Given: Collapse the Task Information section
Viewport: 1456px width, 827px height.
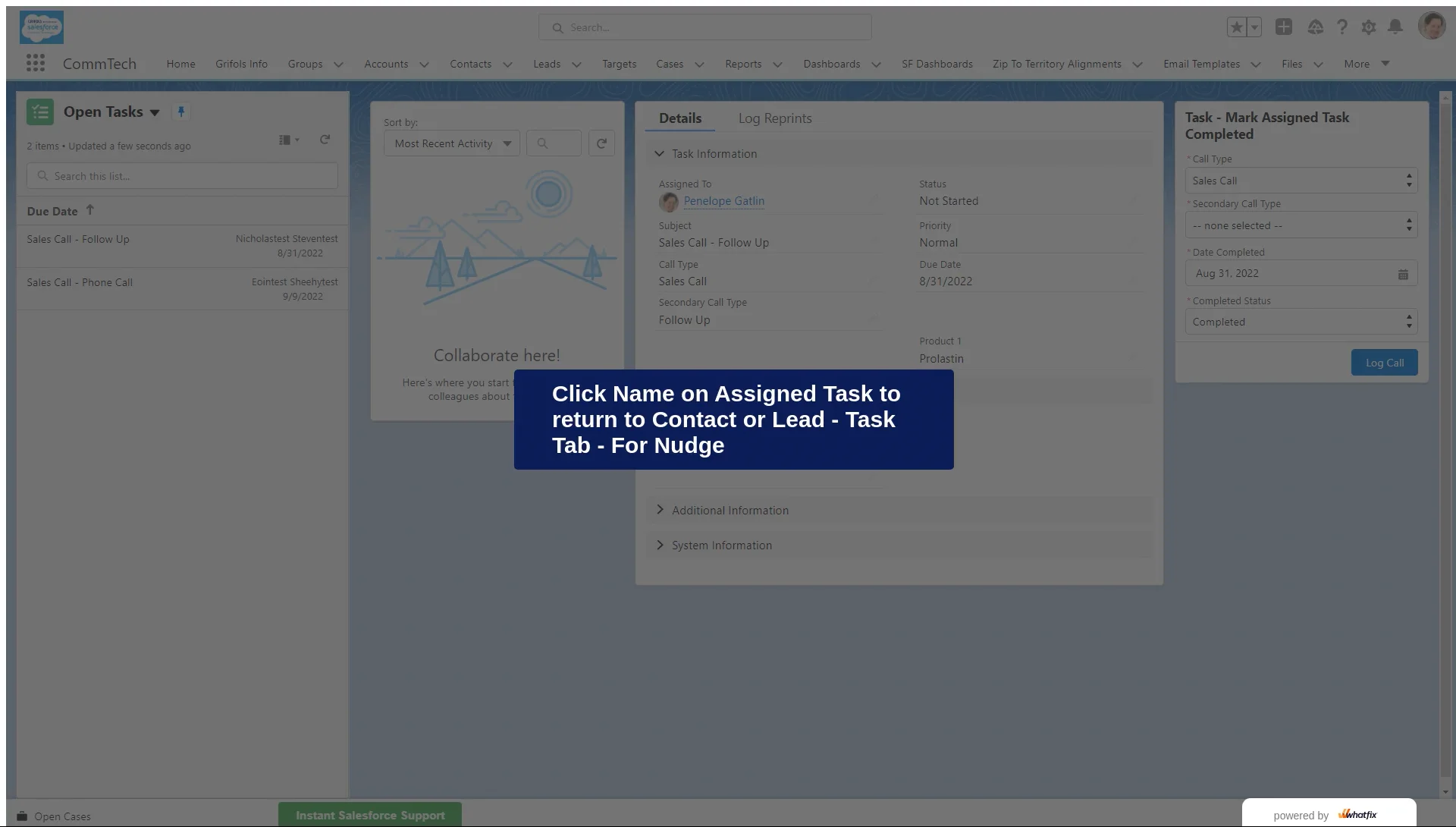Looking at the screenshot, I should click(899, 154).
